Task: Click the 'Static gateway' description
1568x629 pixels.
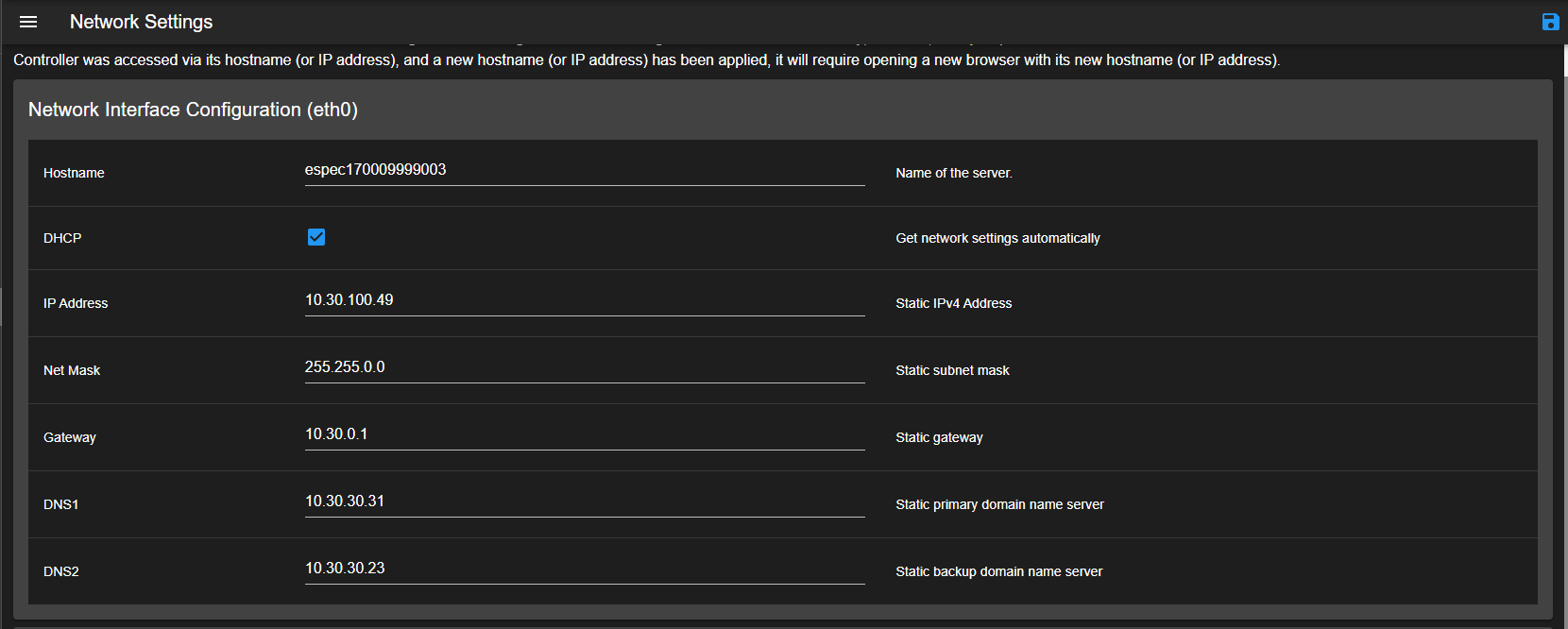Action: 939,437
